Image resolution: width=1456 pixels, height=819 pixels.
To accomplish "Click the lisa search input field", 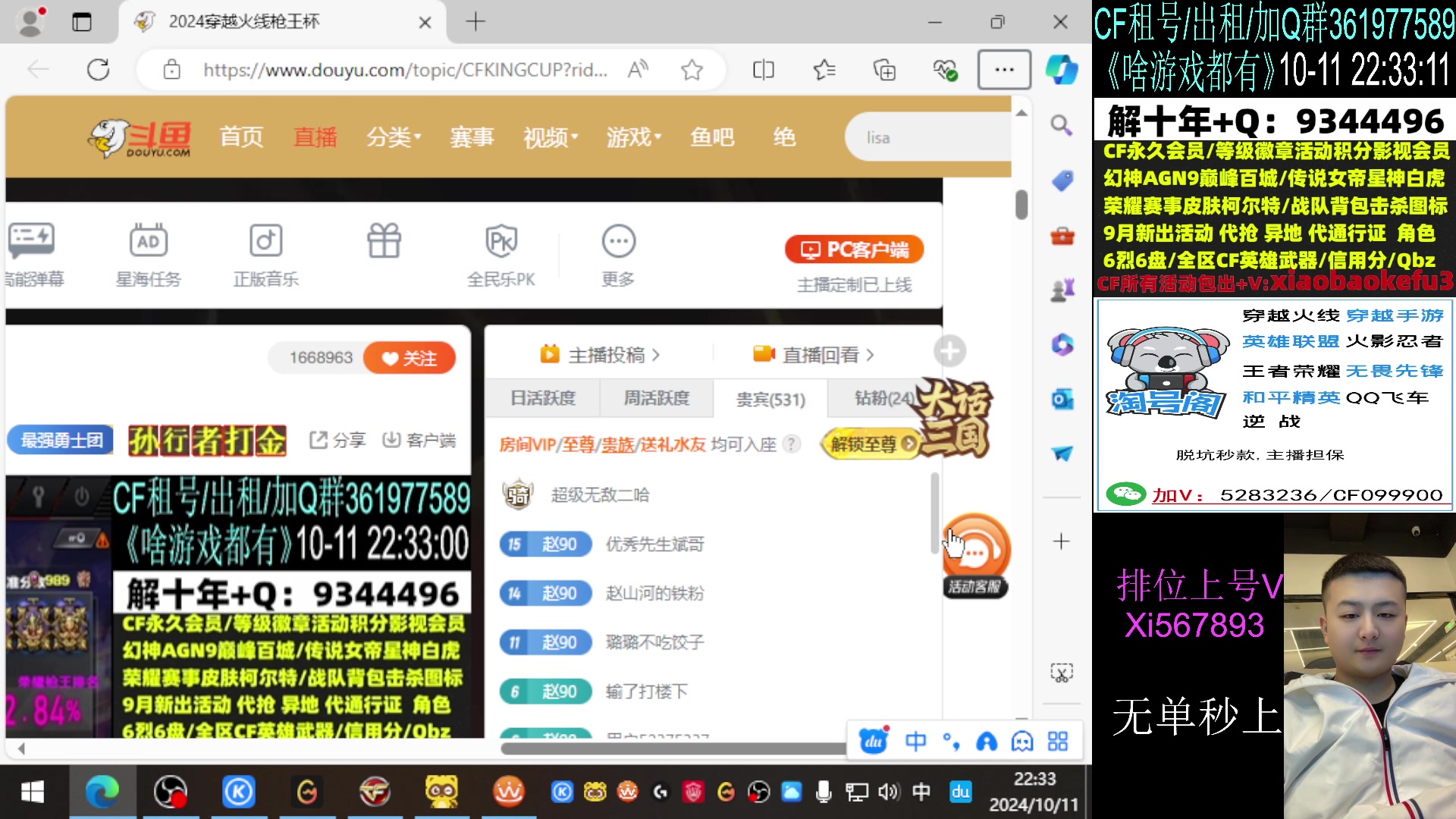I will [928, 137].
